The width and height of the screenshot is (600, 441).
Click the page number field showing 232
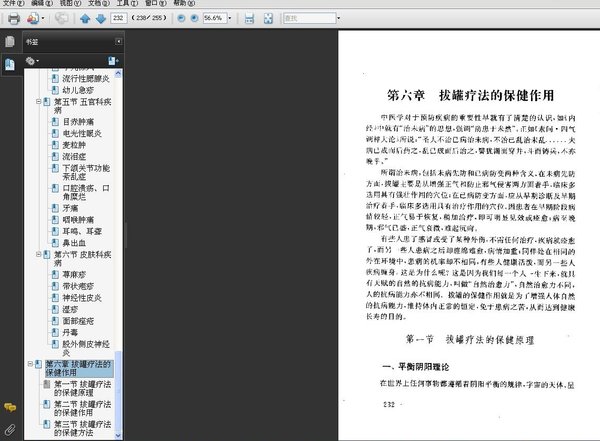coord(119,18)
